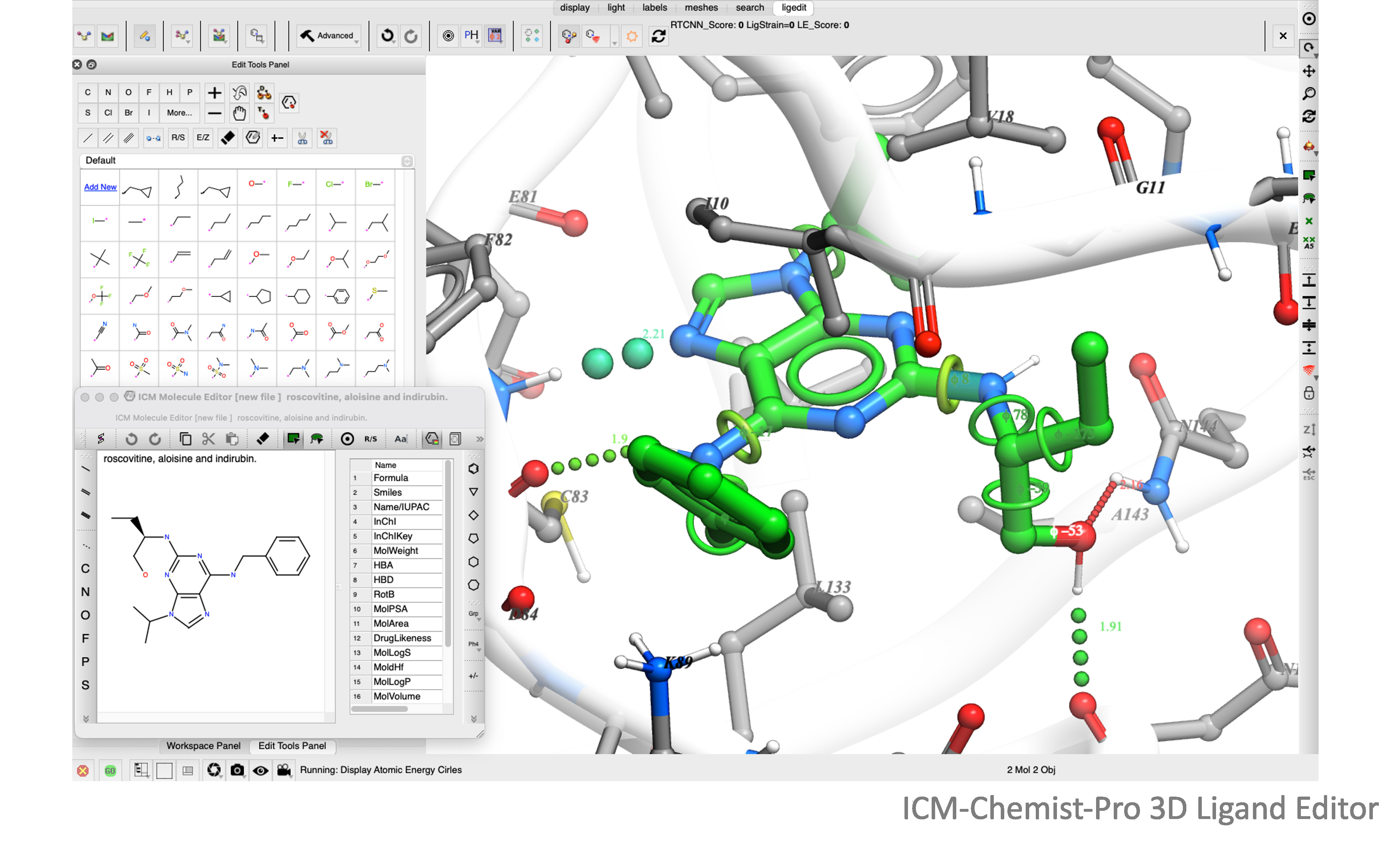Viewport: 1400px width, 849px height.
Task: Toggle the pencil edit ligand button
Action: tap(145, 36)
